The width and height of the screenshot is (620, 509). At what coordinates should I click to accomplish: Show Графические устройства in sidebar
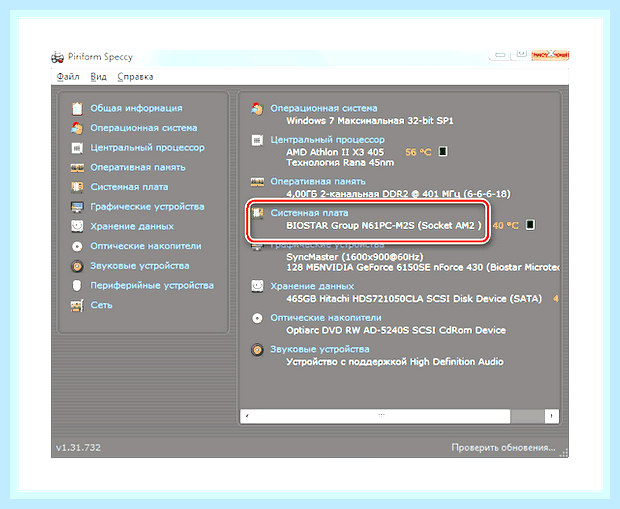[x=147, y=207]
